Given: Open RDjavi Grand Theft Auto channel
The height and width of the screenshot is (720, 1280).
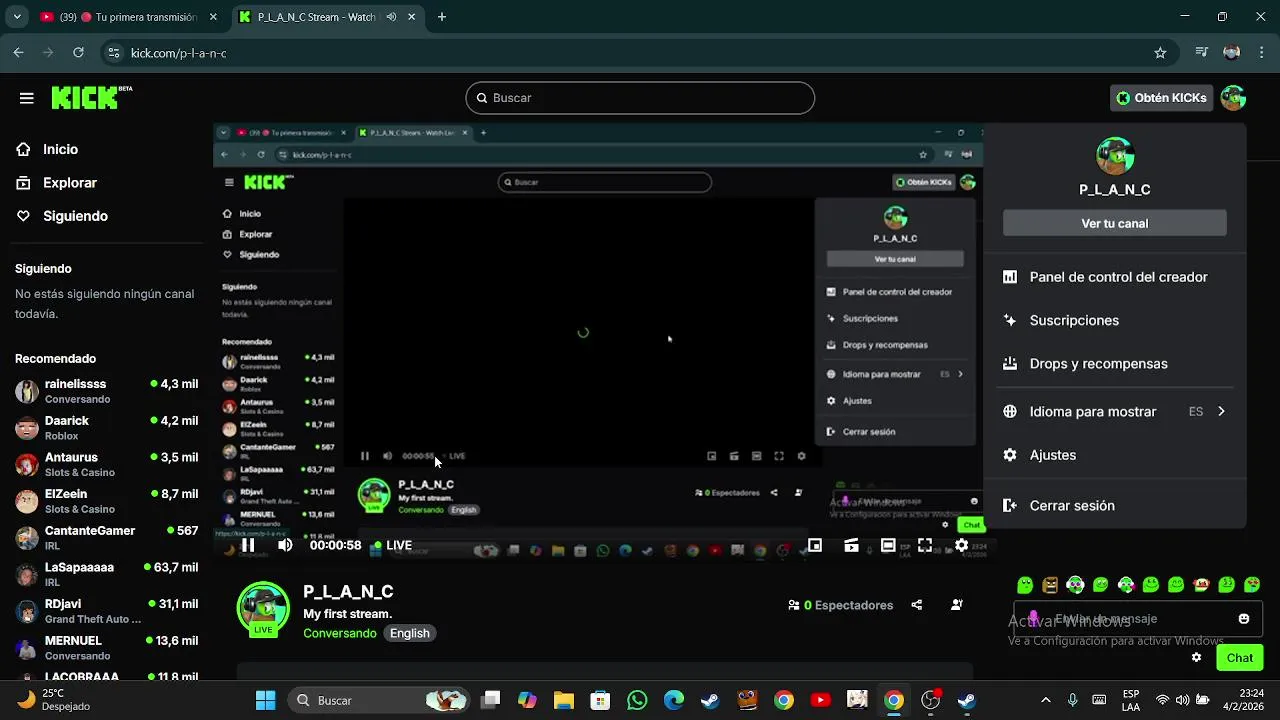Looking at the screenshot, I should 106,611.
